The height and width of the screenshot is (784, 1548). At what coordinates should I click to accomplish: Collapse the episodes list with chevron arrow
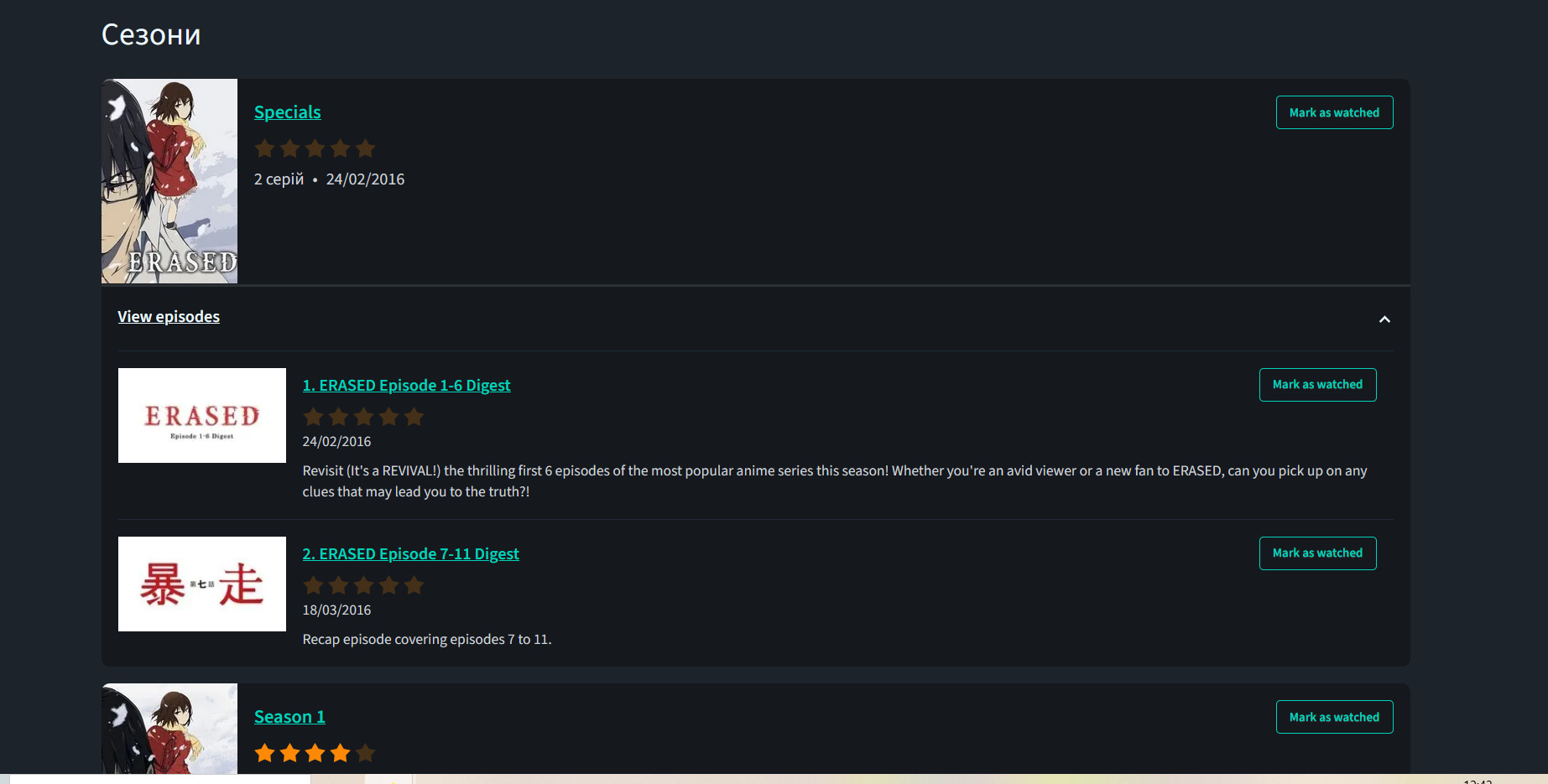coord(1384,319)
